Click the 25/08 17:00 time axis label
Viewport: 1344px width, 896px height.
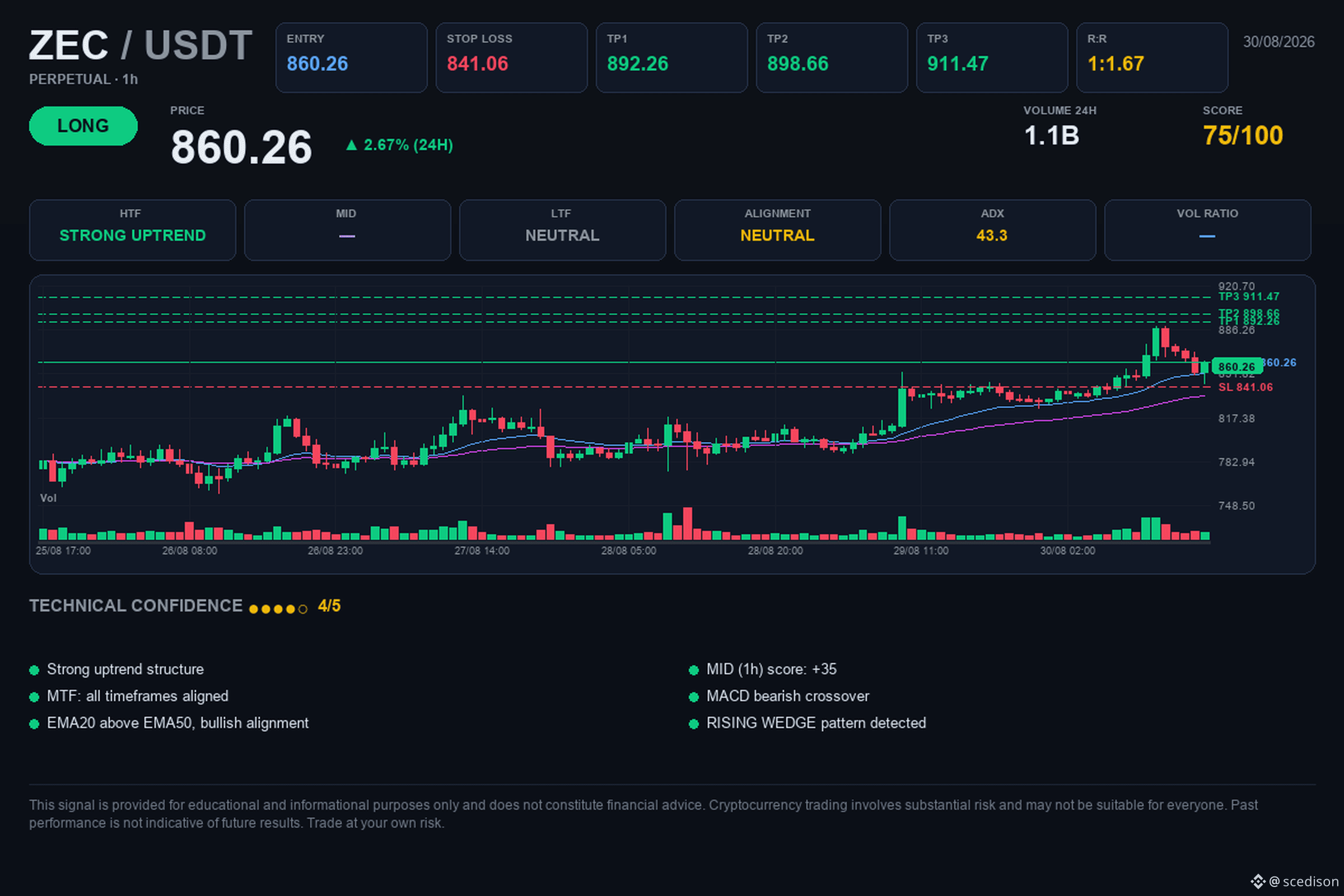63,551
